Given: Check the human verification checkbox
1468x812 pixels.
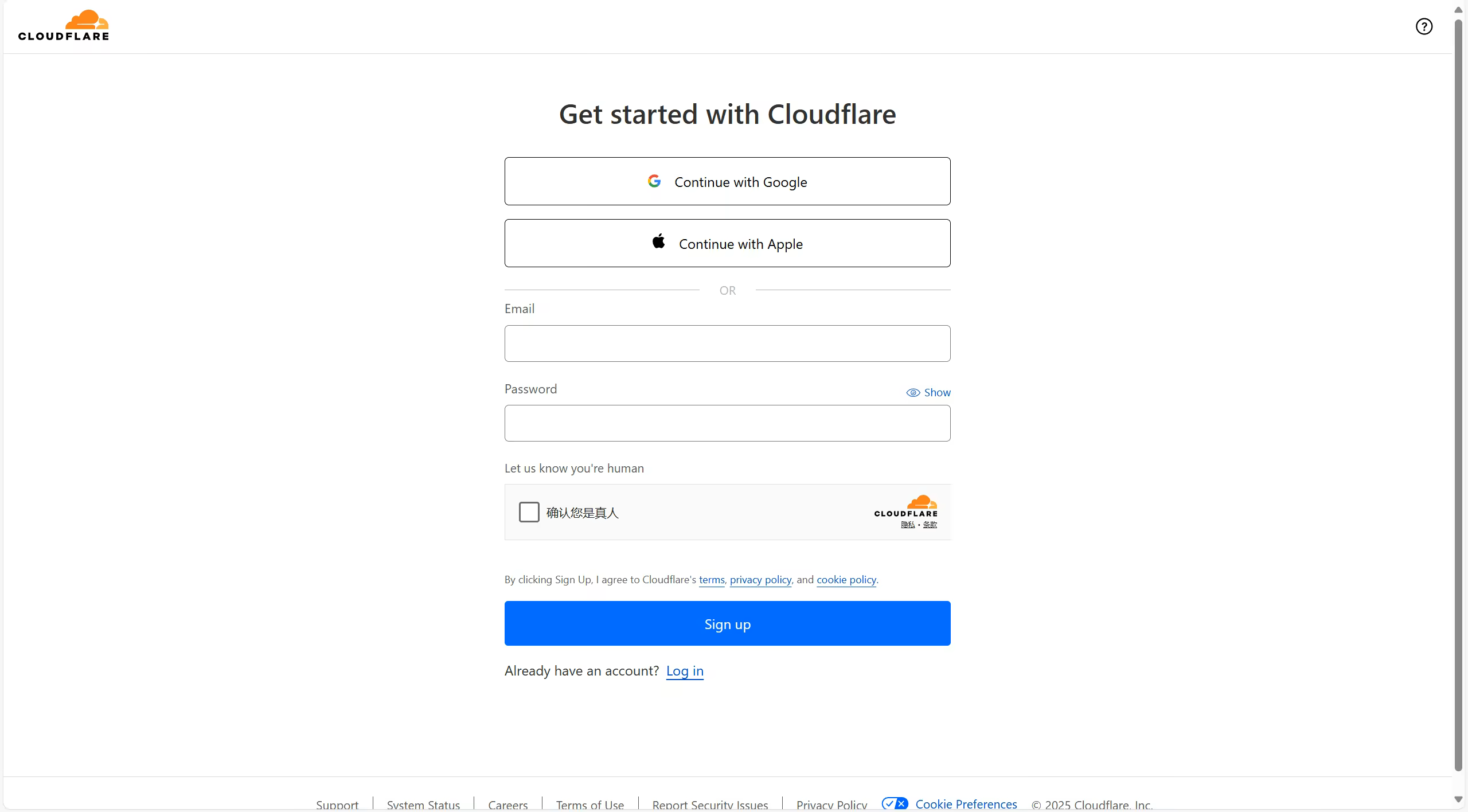Looking at the screenshot, I should [x=529, y=512].
